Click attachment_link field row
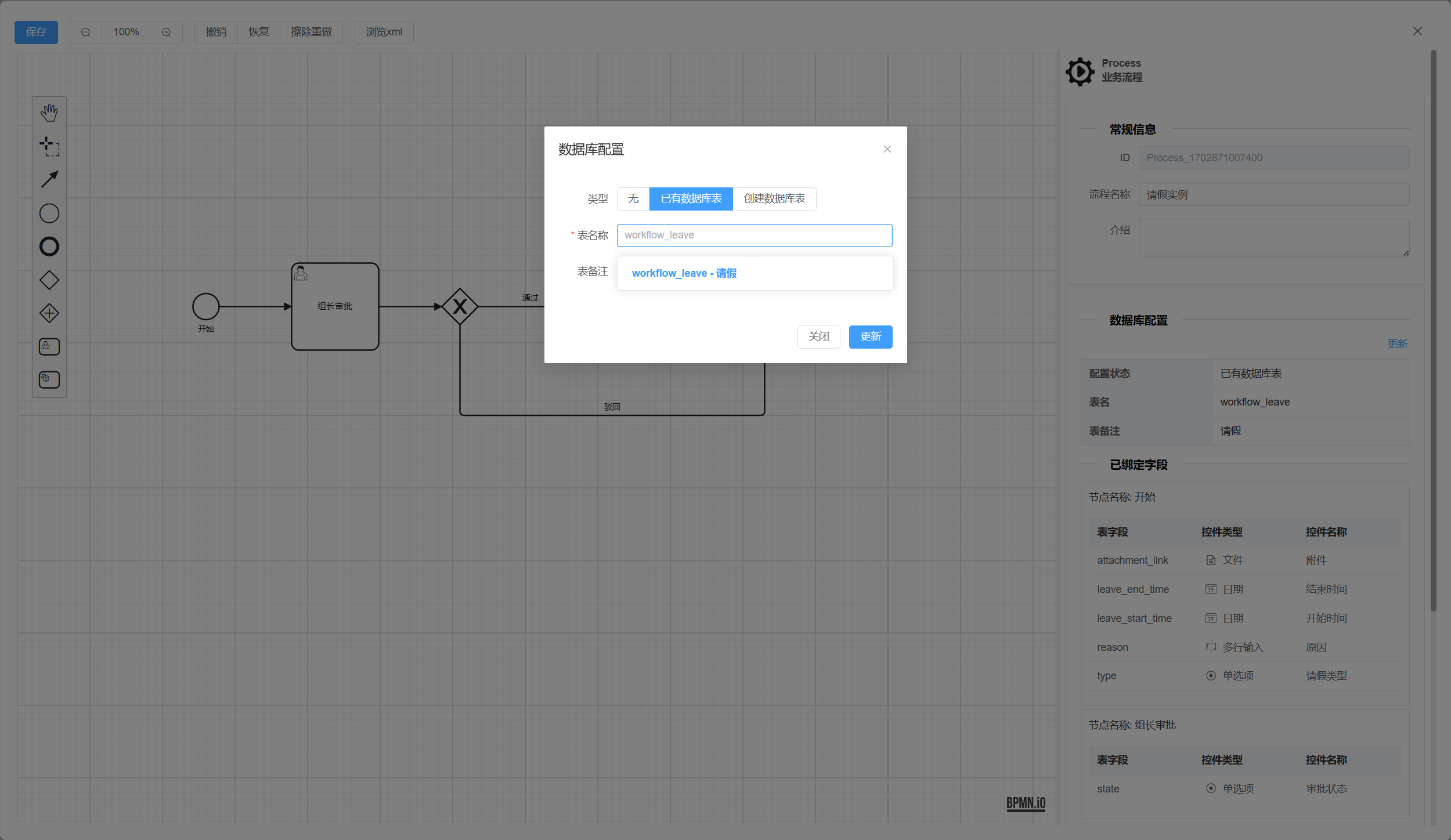 [1245, 560]
